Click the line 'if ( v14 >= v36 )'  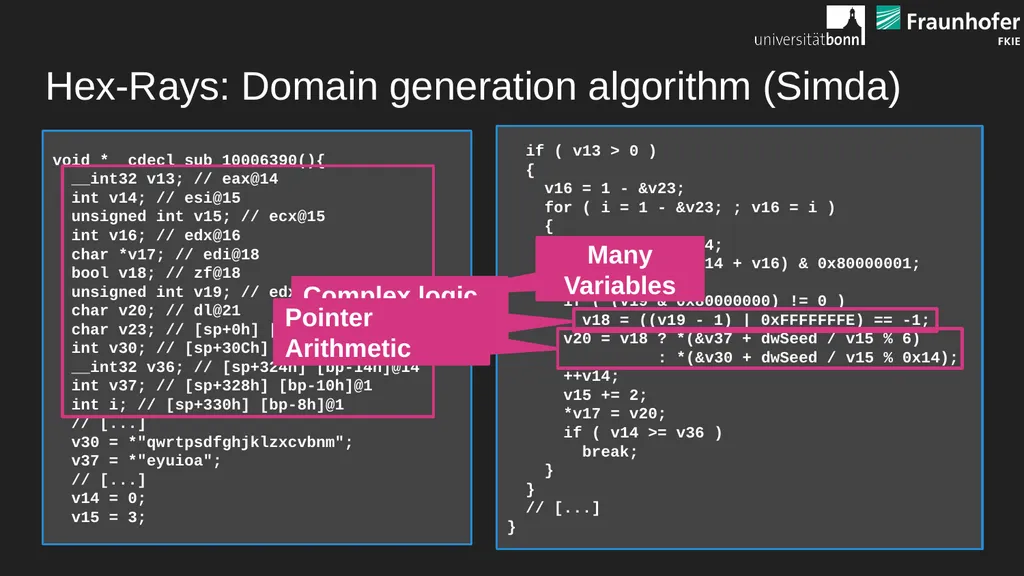(x=643, y=433)
